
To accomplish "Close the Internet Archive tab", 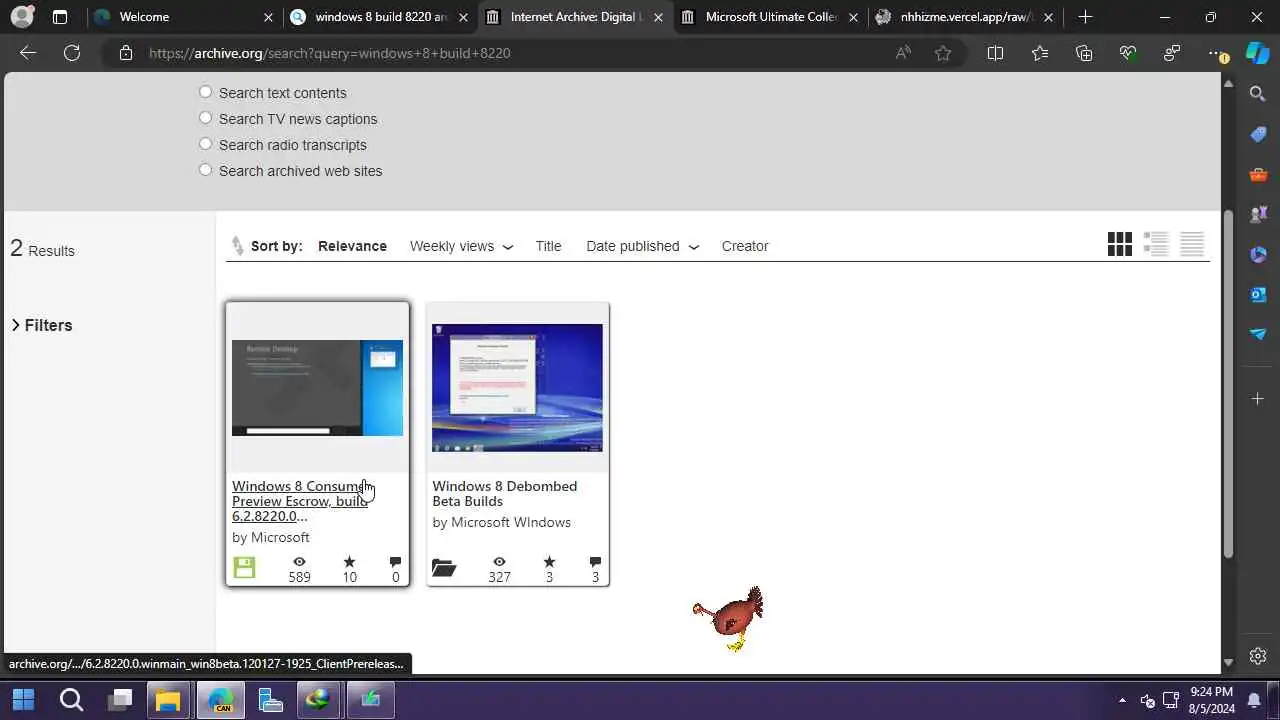I will 658,17.
